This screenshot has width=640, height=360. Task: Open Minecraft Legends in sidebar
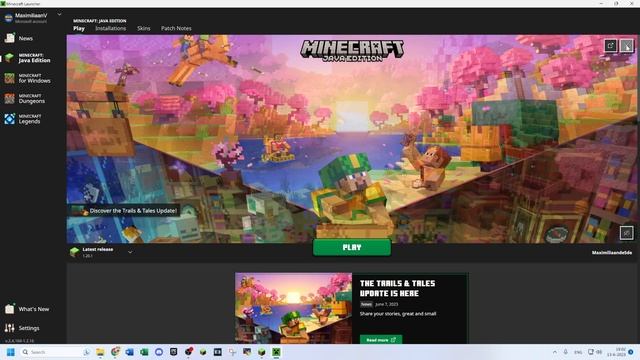29,119
